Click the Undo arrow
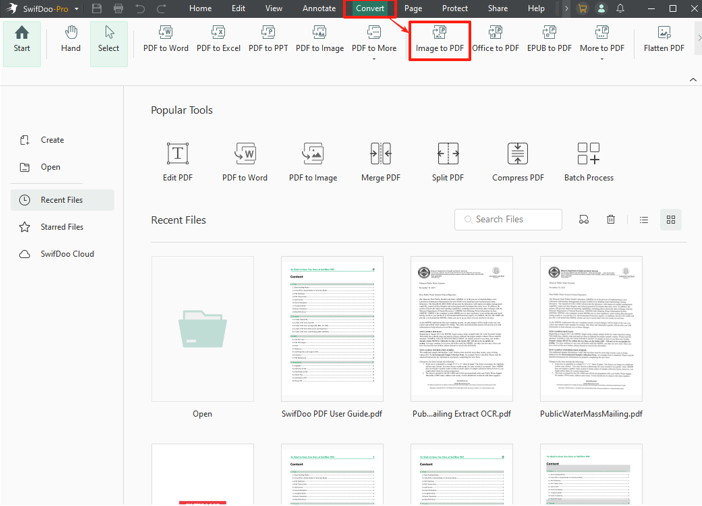 (140, 9)
